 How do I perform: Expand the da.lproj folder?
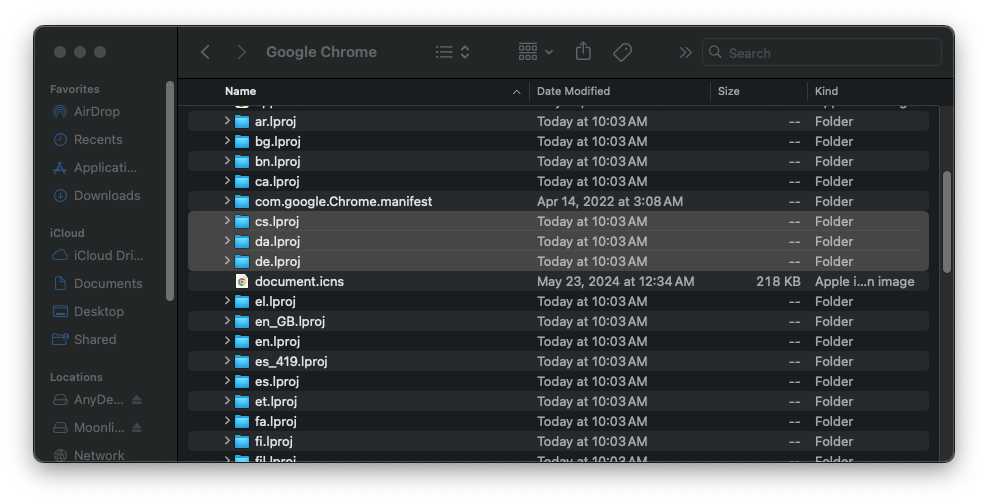click(227, 241)
